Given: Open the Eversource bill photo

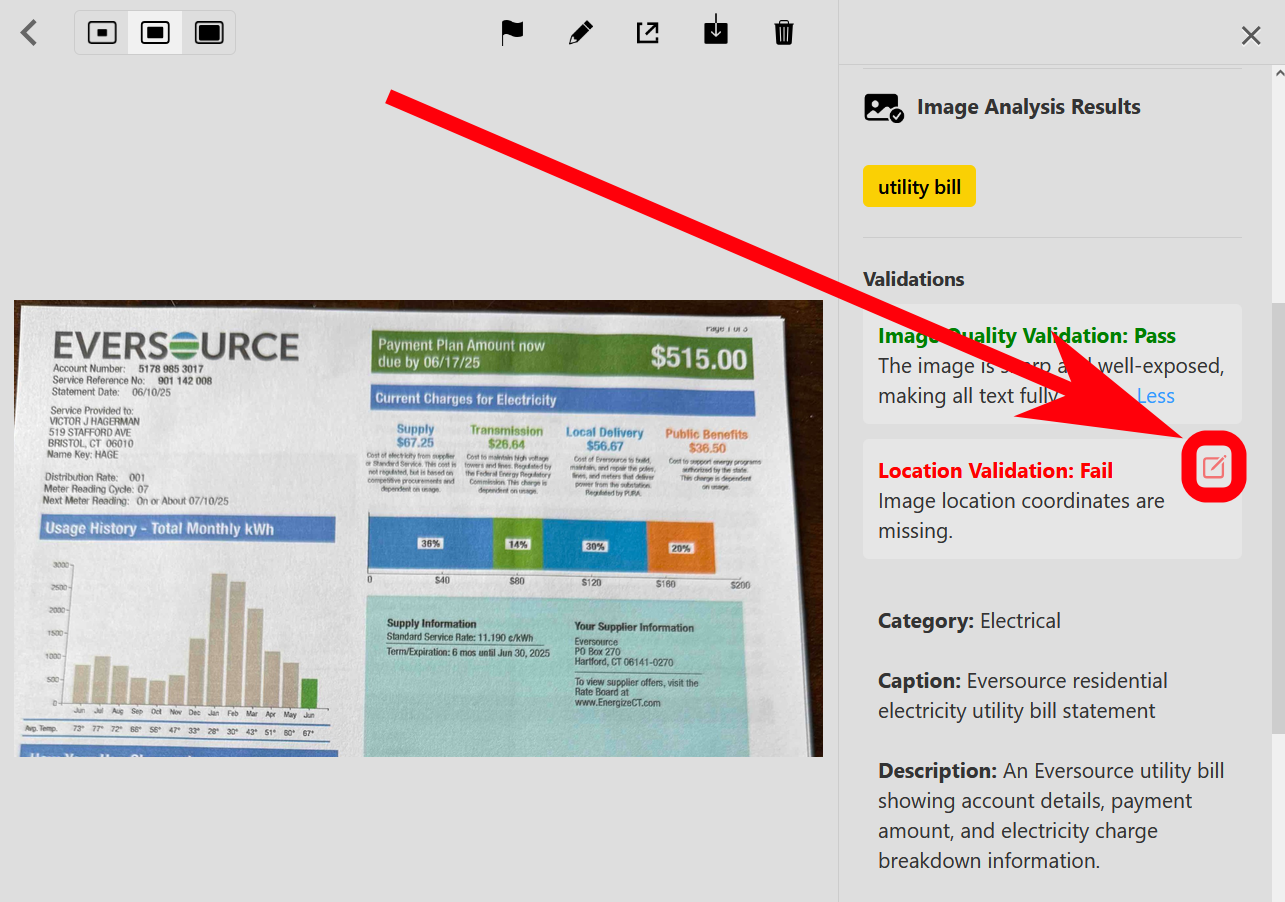Looking at the screenshot, I should click(x=418, y=529).
